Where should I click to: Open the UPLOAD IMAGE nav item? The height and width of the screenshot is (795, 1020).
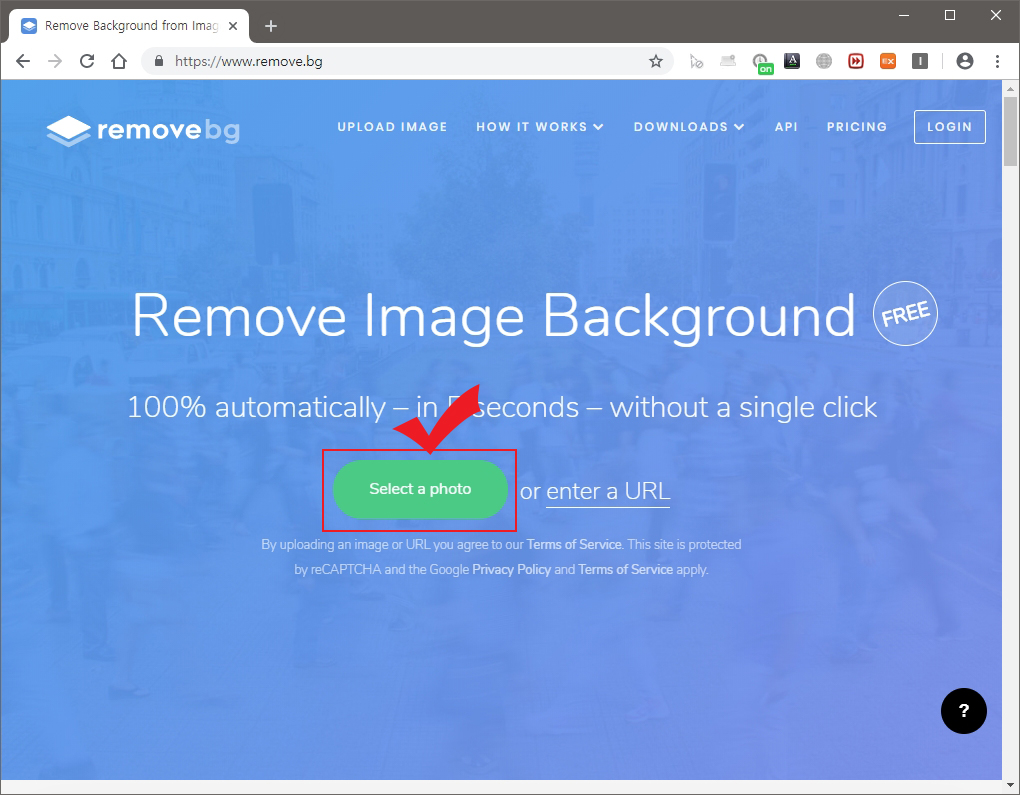click(392, 127)
